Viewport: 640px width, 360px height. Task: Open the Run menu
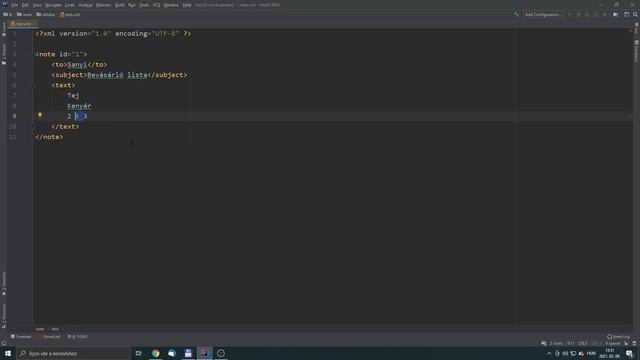click(x=131, y=5)
